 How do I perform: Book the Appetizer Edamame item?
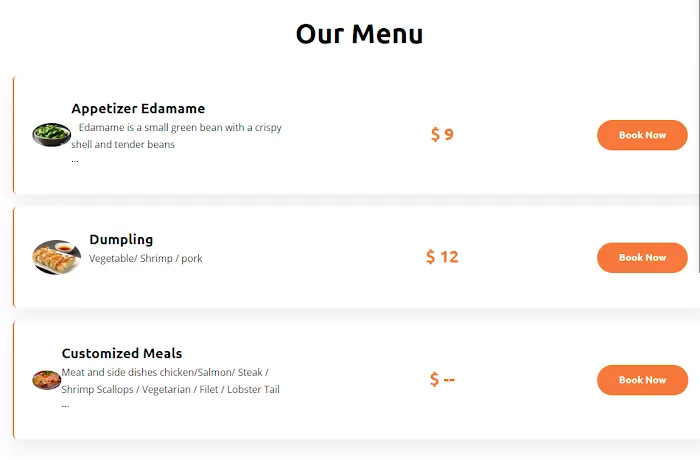click(x=642, y=135)
